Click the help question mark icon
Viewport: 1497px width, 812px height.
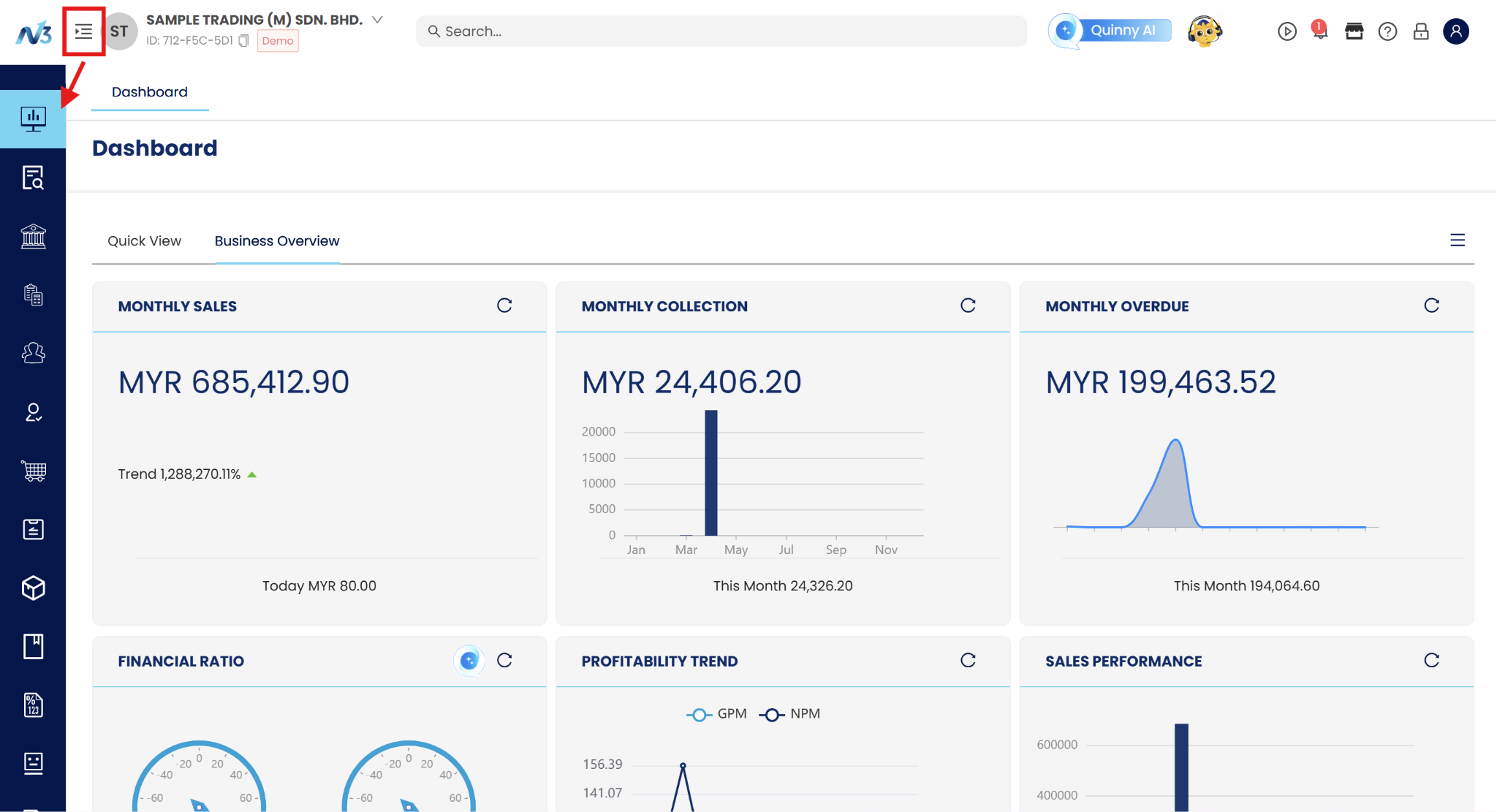[1387, 31]
